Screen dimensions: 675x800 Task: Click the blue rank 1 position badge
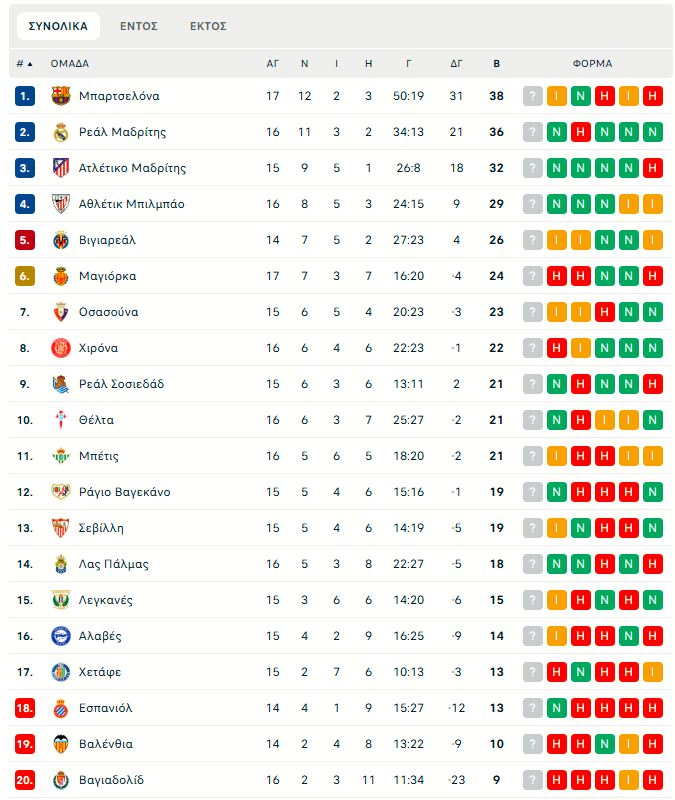25,96
